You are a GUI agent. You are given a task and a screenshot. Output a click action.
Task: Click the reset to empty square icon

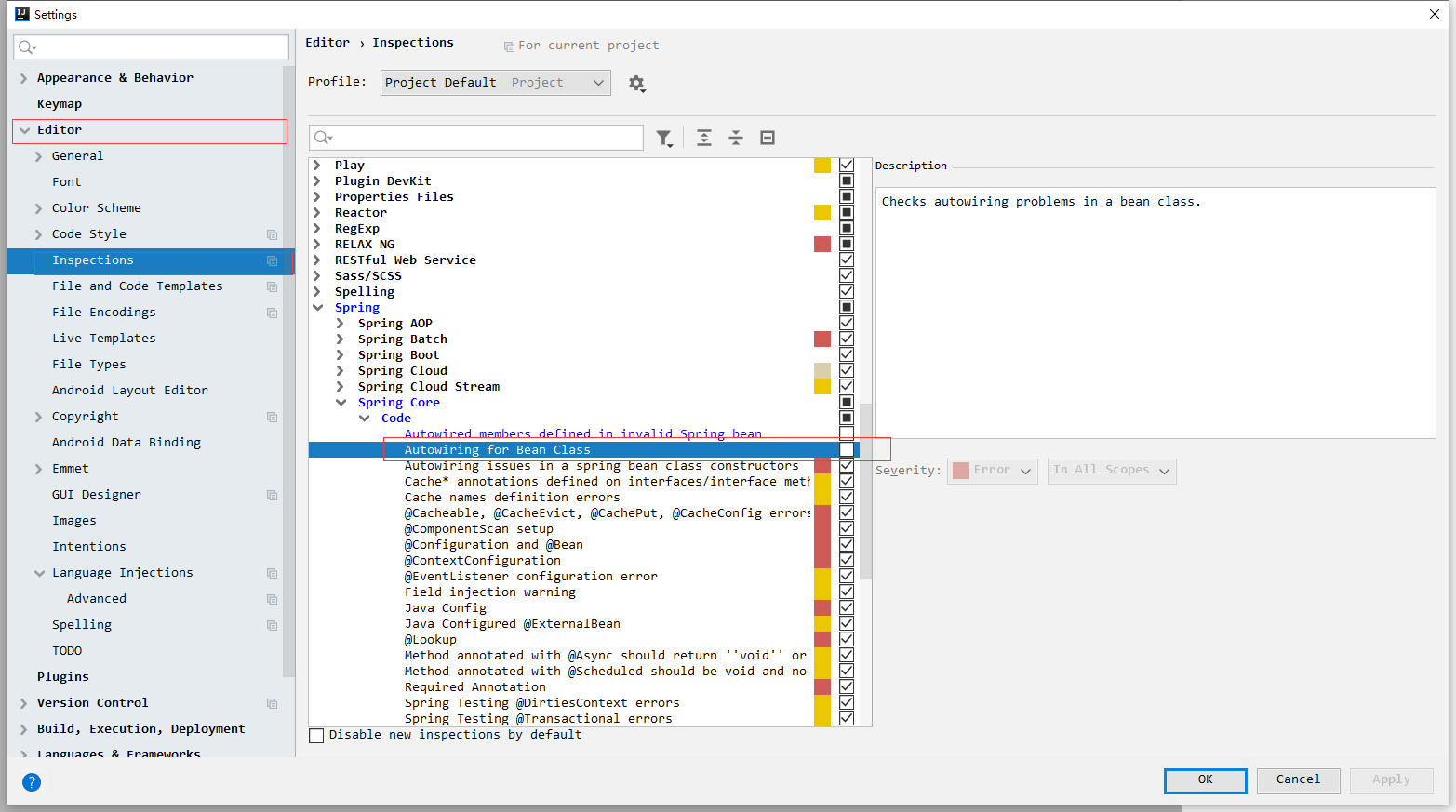click(x=768, y=139)
